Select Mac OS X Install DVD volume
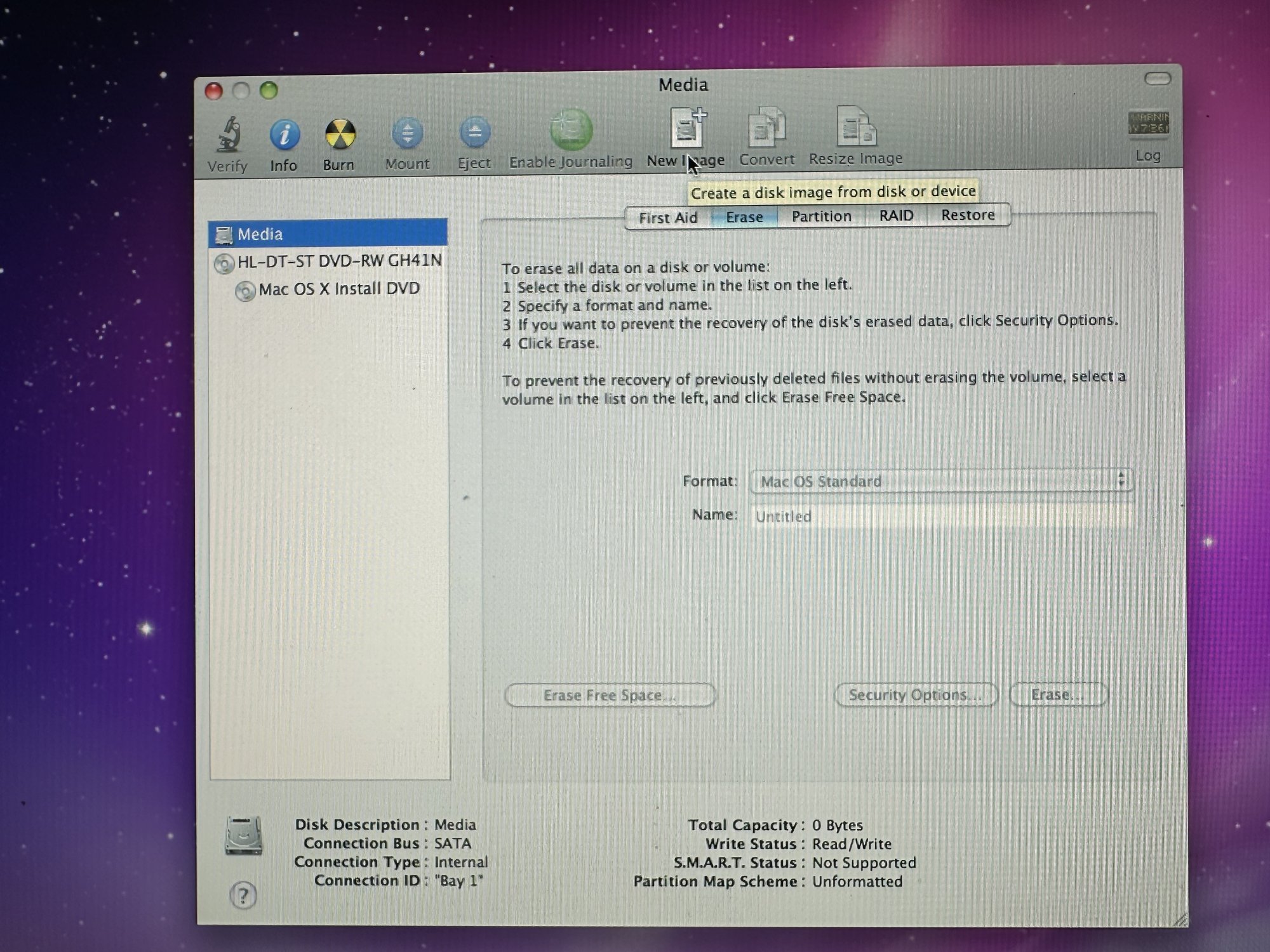Viewport: 1270px width, 952px height. (x=338, y=289)
